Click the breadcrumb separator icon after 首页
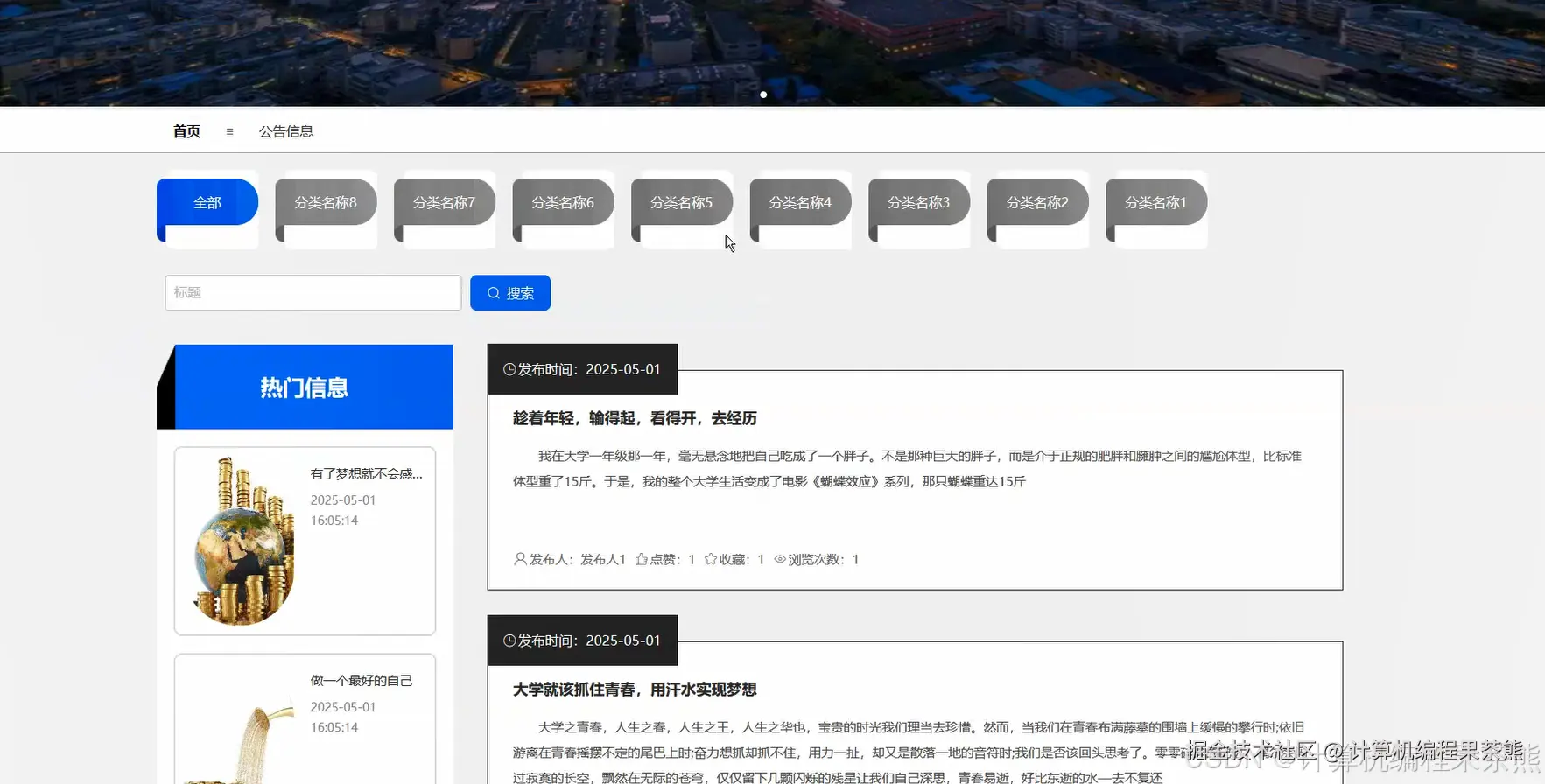This screenshot has height=784, width=1545. [x=229, y=131]
